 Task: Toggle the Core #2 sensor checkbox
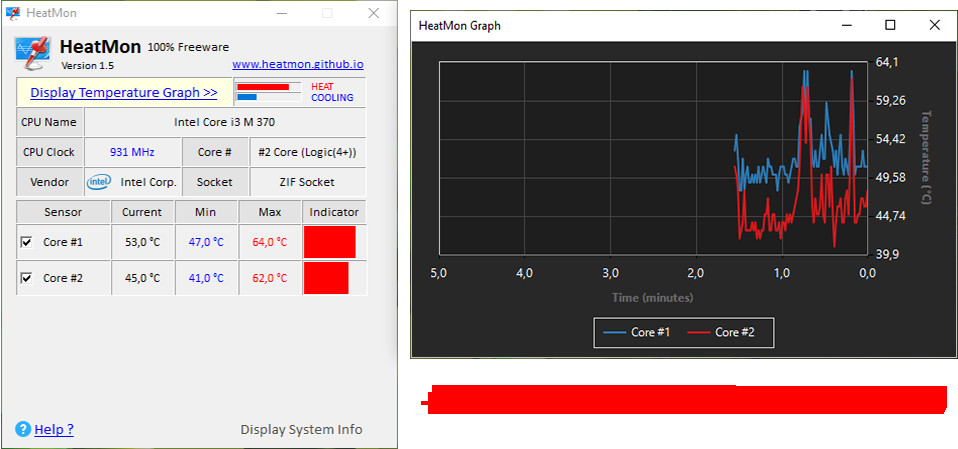click(x=27, y=278)
